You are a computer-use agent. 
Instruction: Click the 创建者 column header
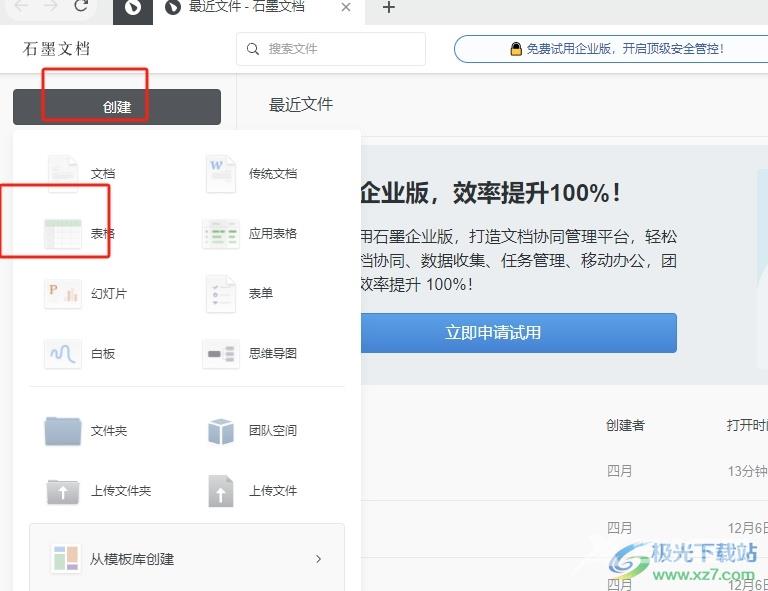click(x=625, y=425)
